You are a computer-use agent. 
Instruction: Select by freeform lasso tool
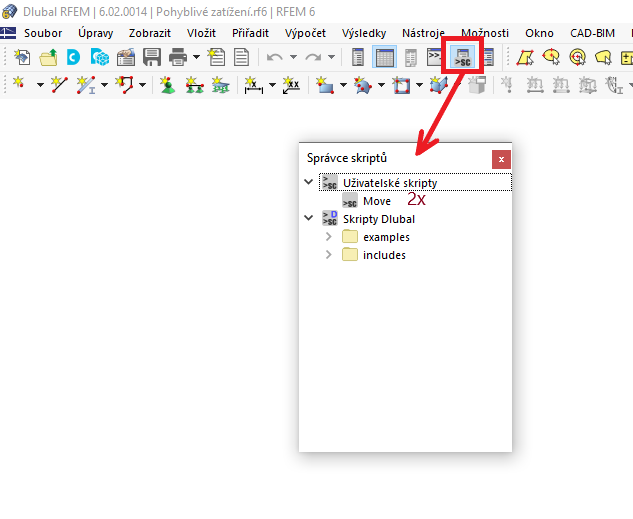click(x=603, y=57)
